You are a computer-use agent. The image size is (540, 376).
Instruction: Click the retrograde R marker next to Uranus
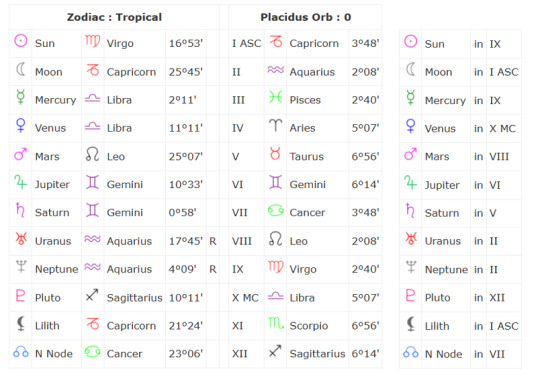213,241
